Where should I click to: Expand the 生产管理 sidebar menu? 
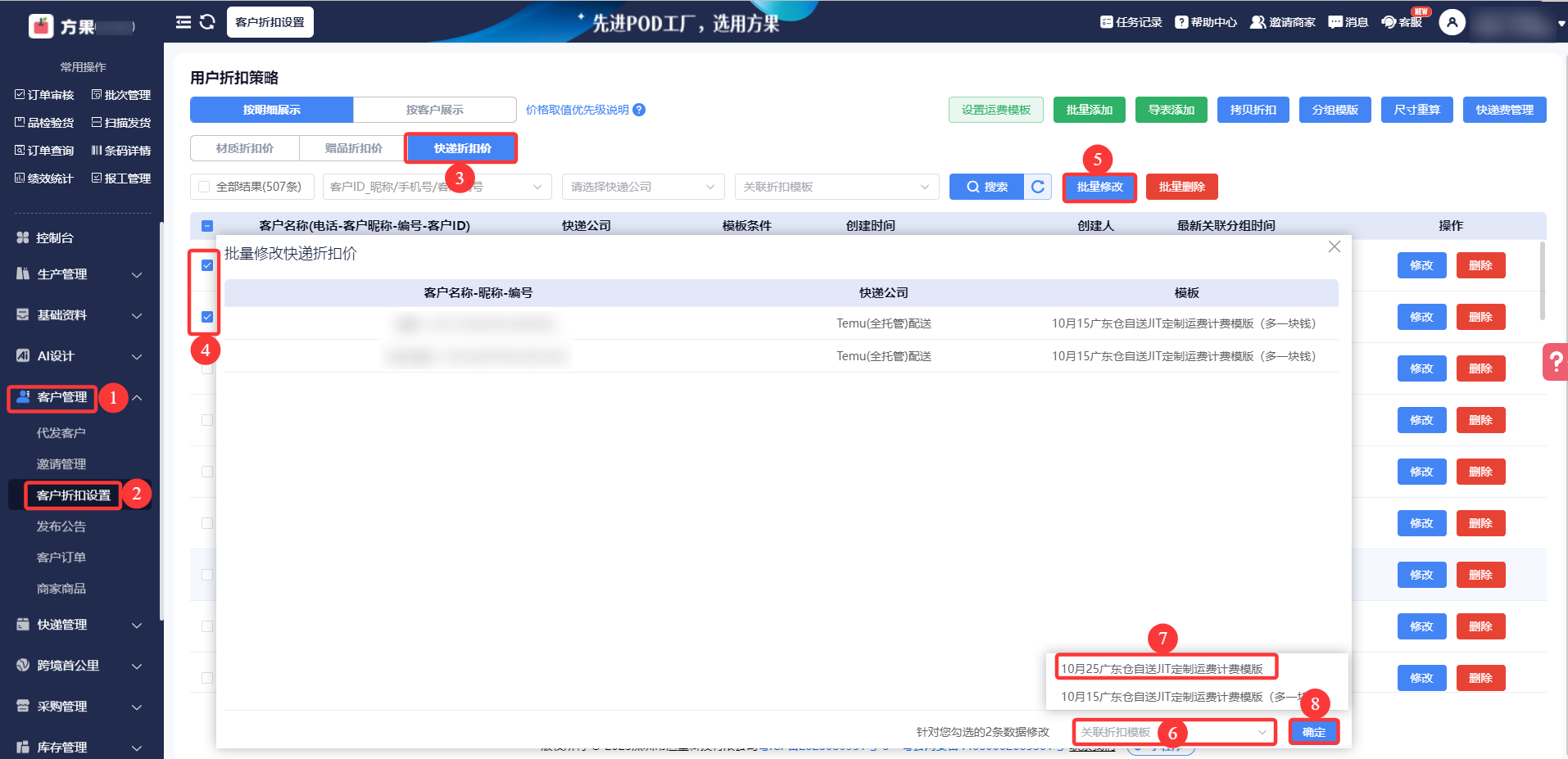(x=79, y=274)
